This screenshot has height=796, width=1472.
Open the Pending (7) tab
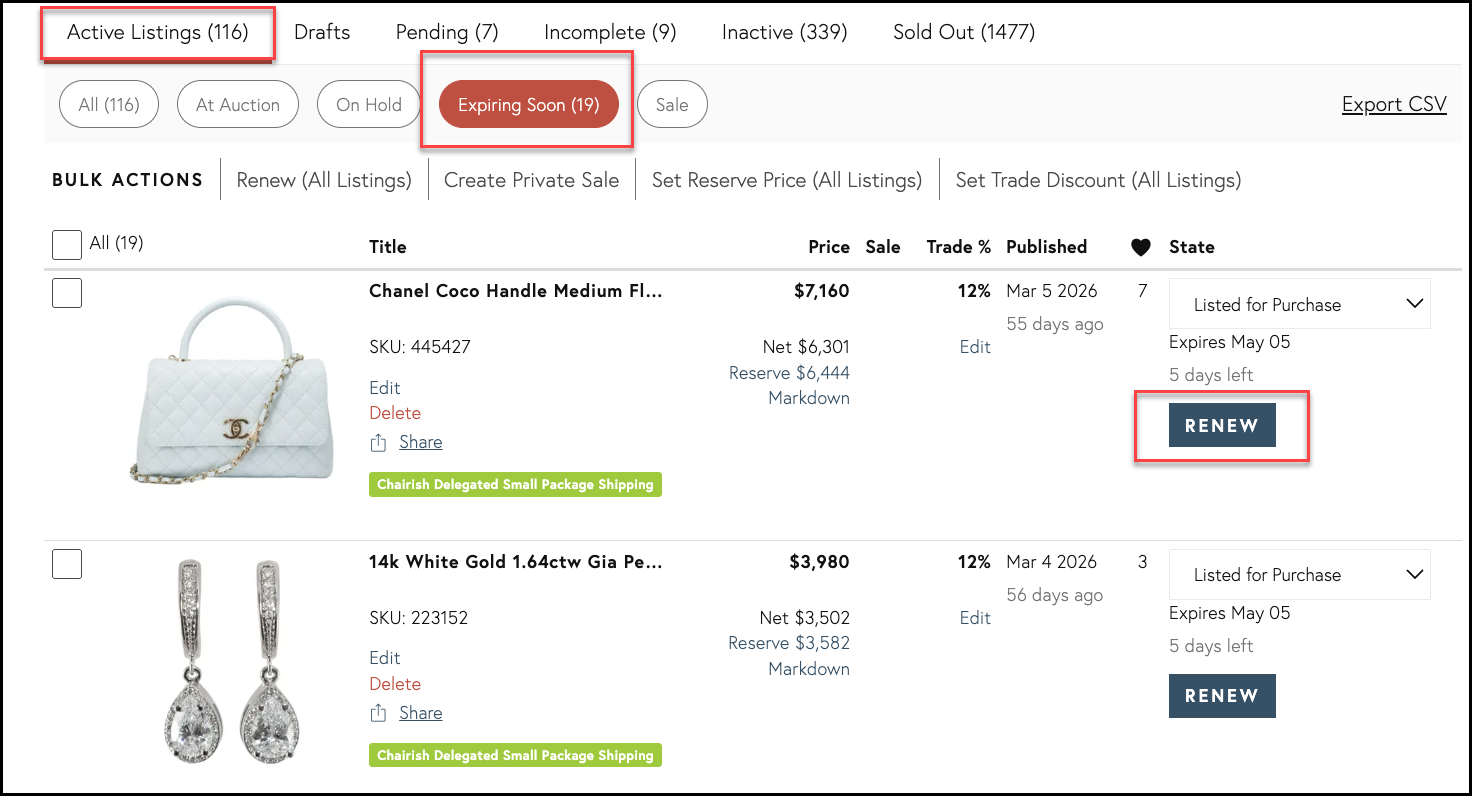tap(447, 32)
